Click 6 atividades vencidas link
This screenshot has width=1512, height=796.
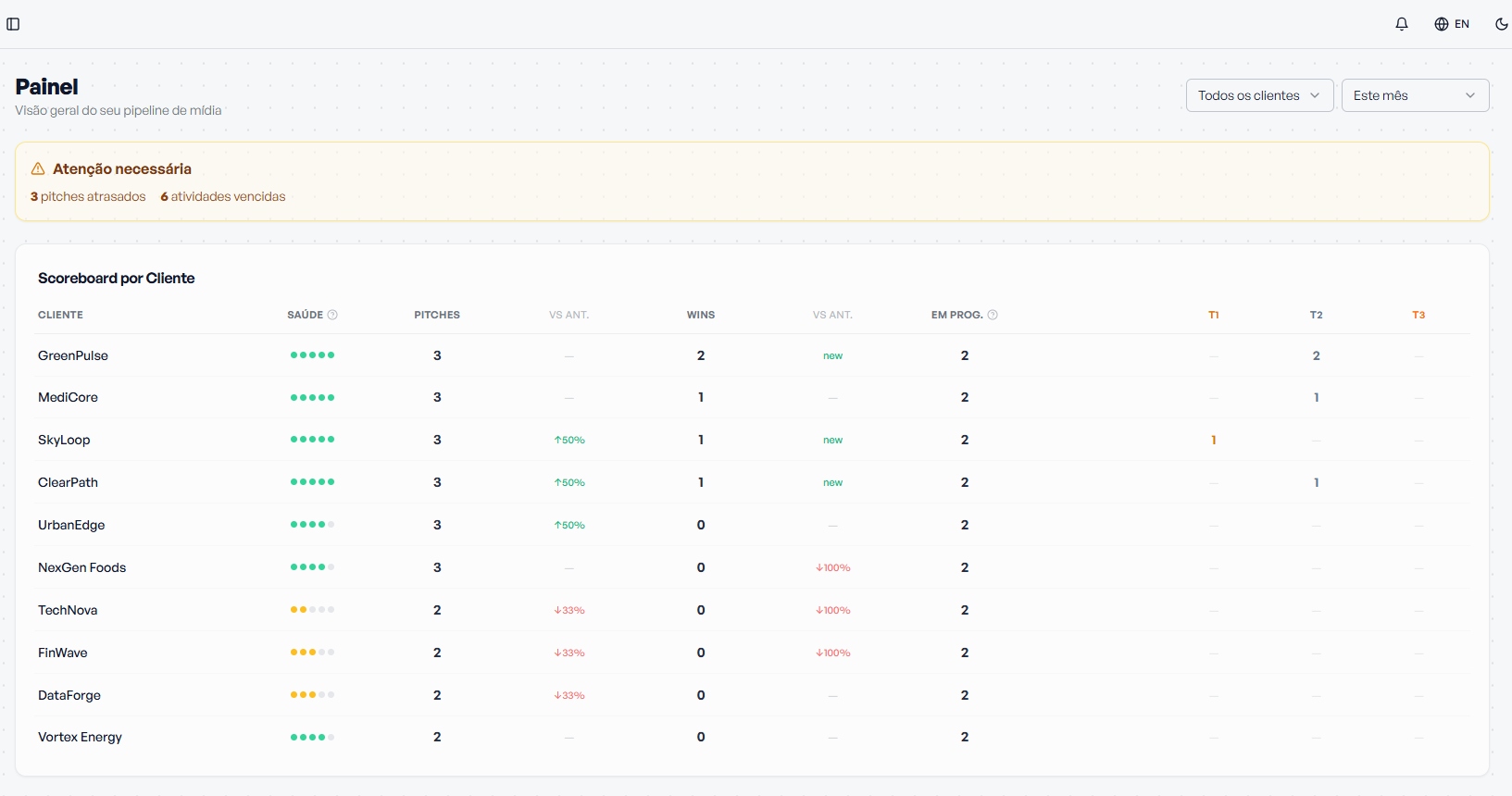point(223,196)
